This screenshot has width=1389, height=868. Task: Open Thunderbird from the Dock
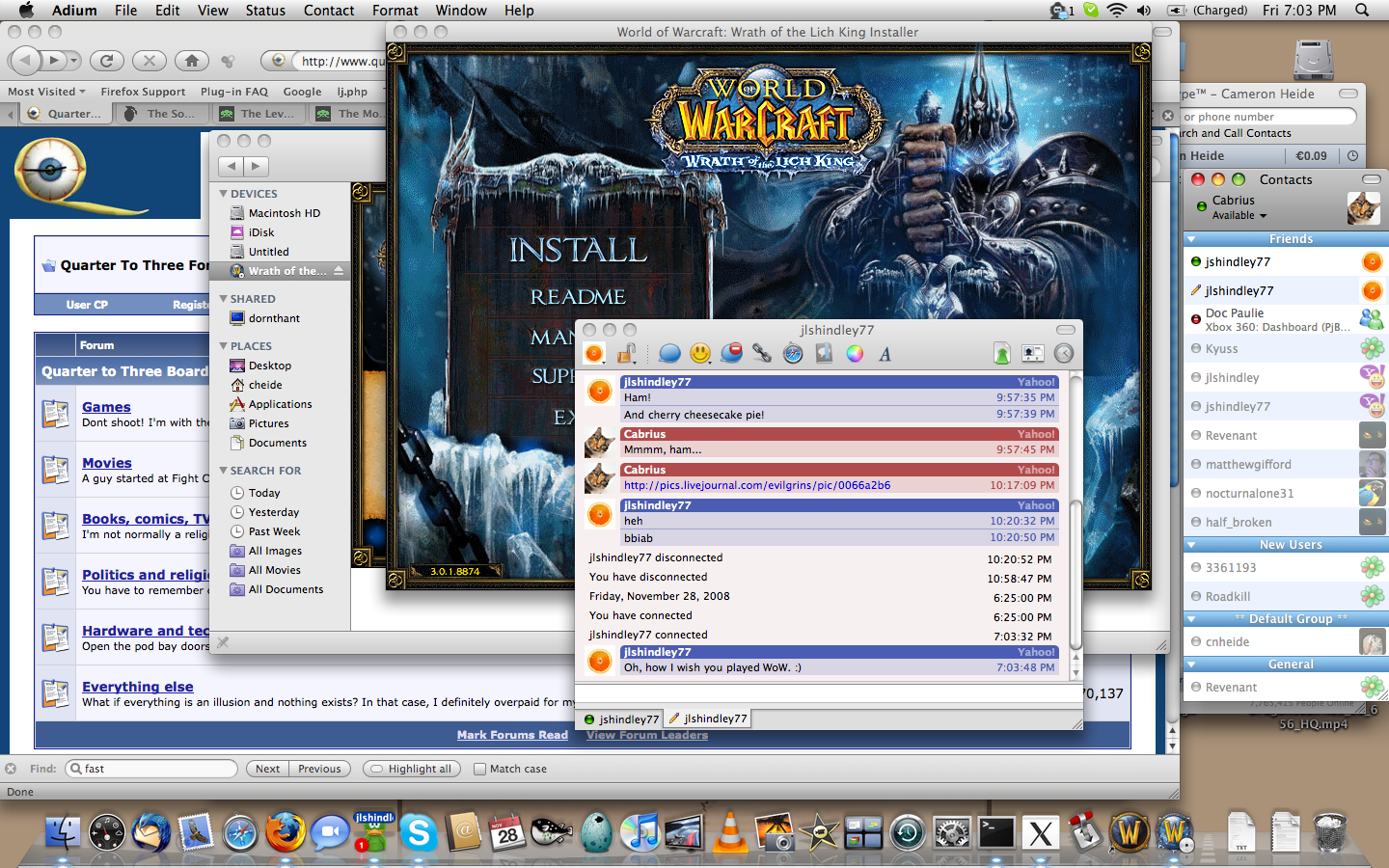[151, 832]
